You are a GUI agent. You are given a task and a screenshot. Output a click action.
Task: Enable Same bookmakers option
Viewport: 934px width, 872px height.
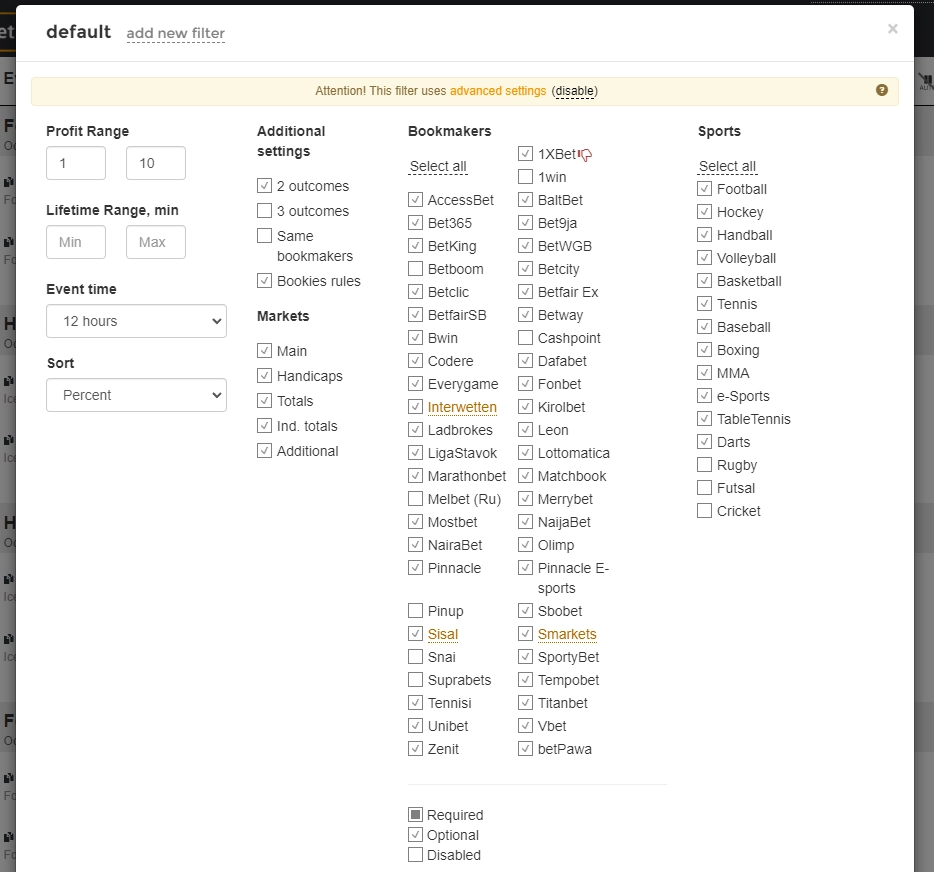coord(264,236)
